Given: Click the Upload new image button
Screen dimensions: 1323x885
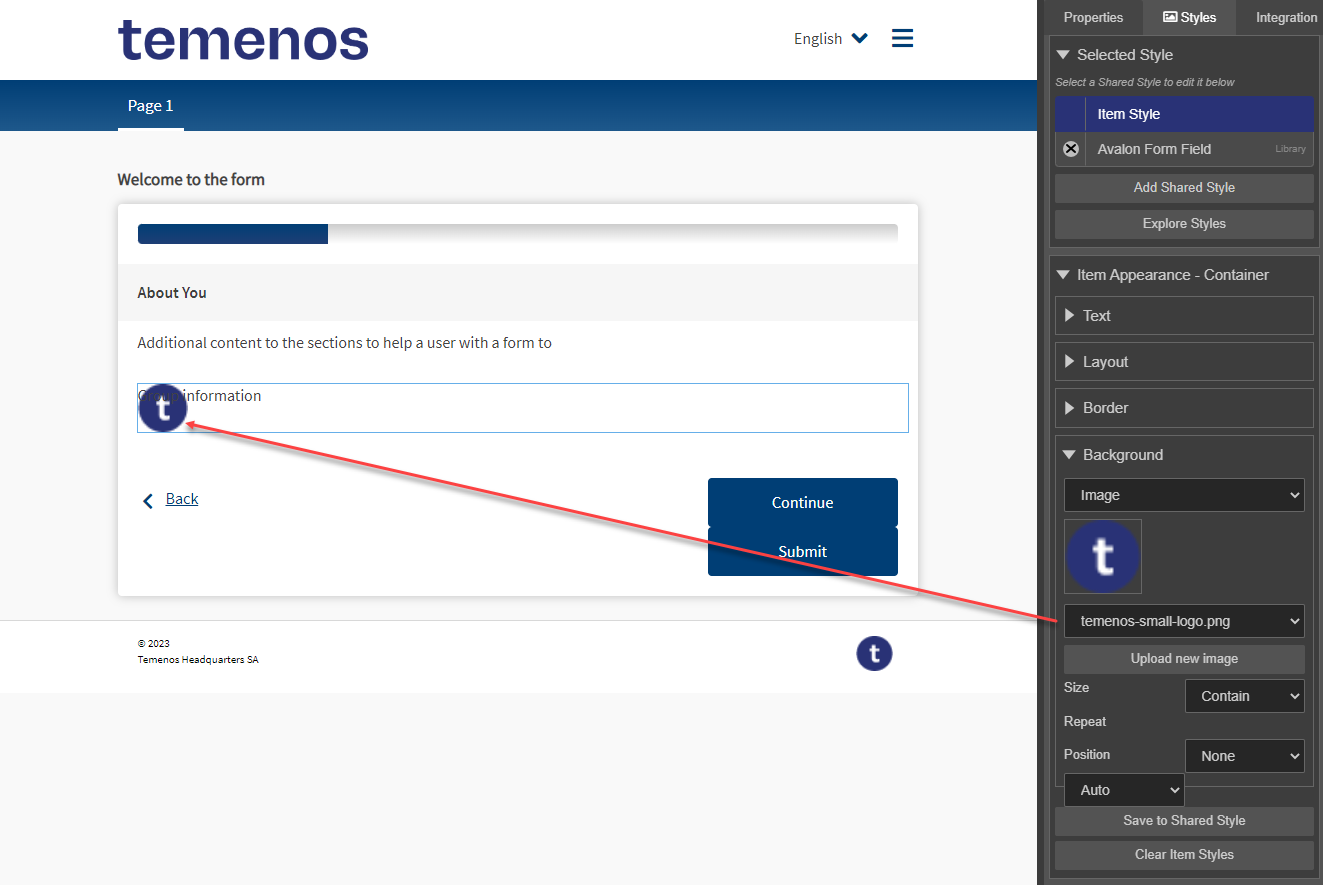Looking at the screenshot, I should tap(1184, 659).
